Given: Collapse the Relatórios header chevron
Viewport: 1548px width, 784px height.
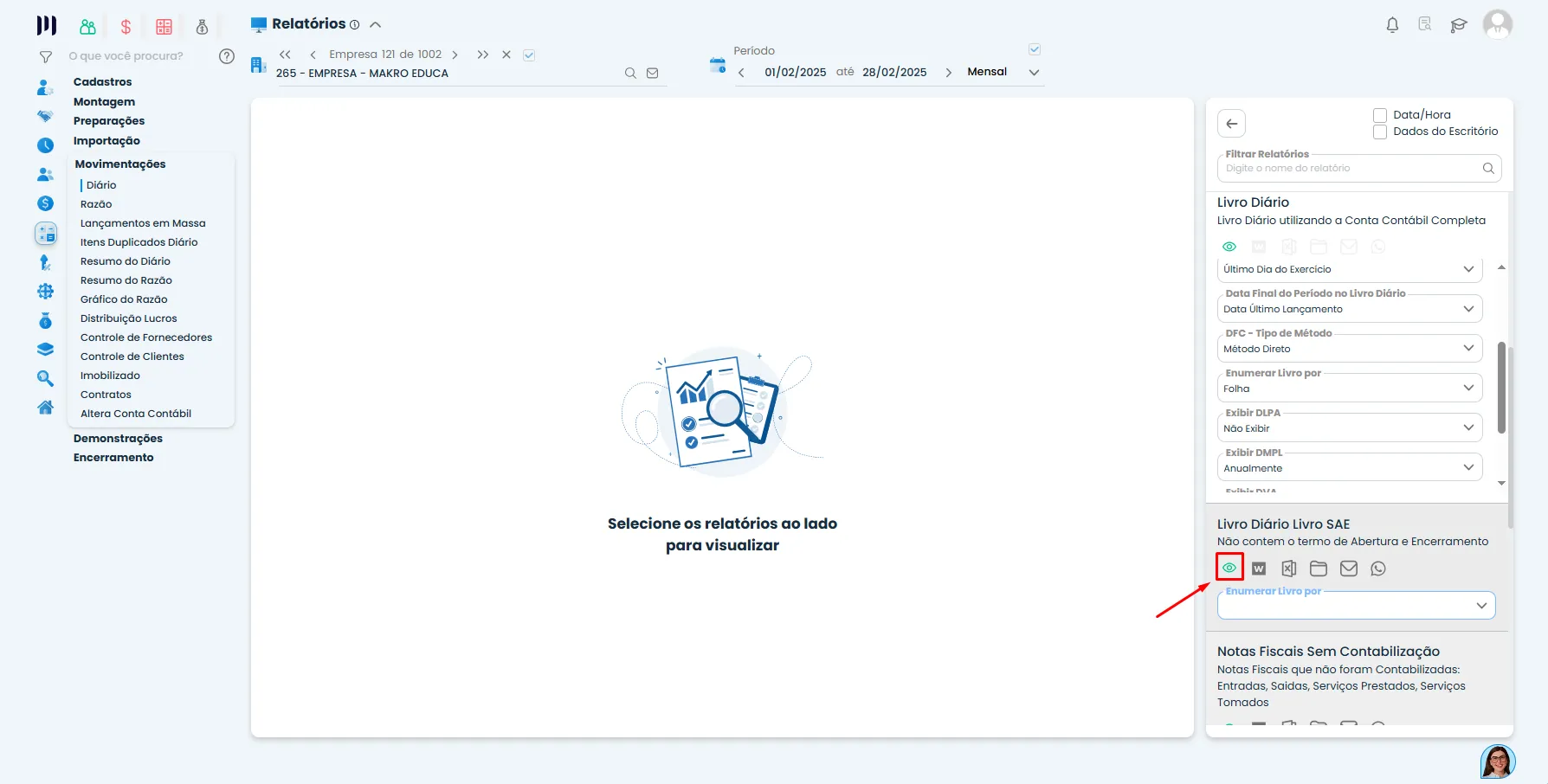Looking at the screenshot, I should pyautogui.click(x=376, y=25).
